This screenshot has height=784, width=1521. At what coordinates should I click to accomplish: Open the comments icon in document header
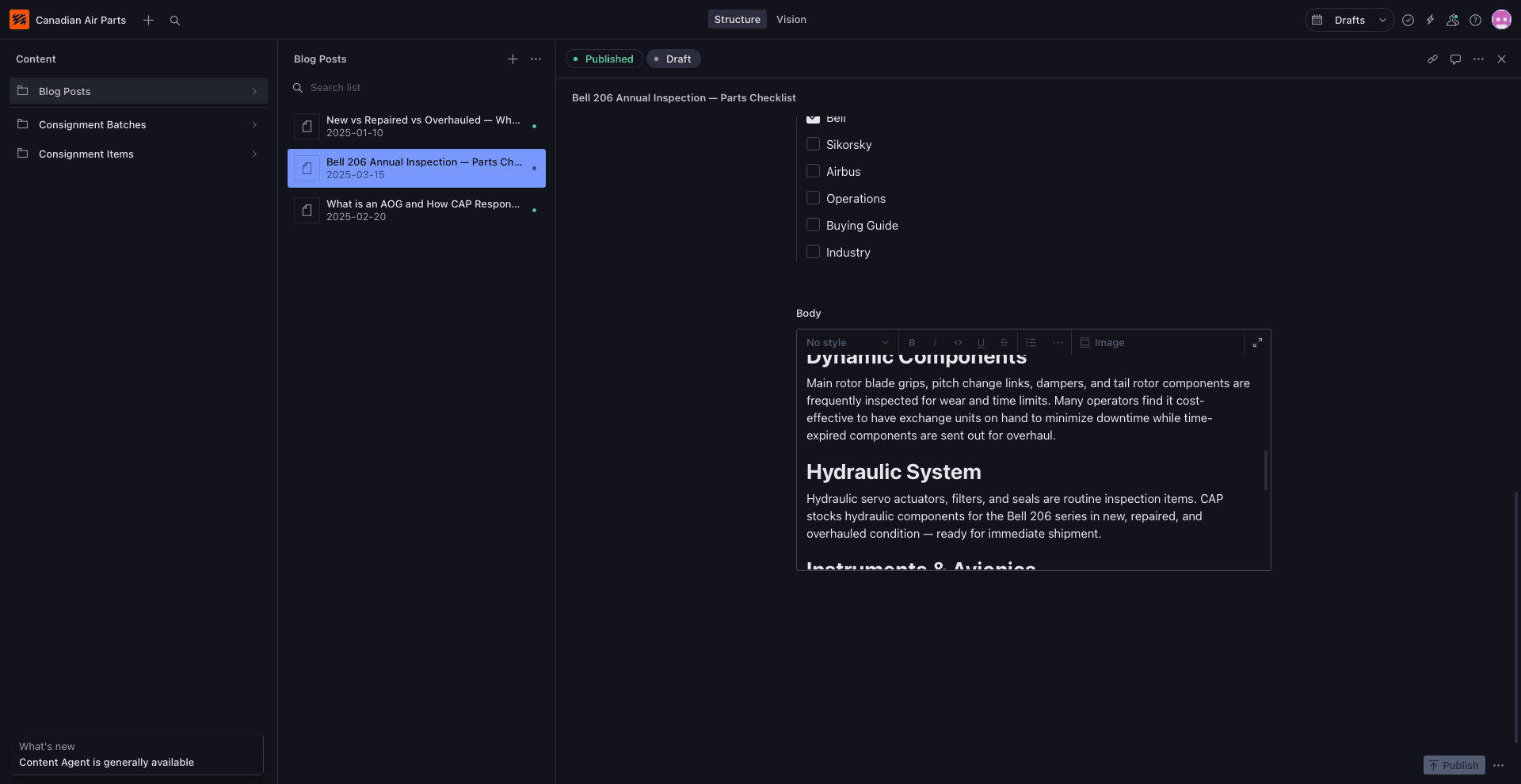coord(1455,59)
